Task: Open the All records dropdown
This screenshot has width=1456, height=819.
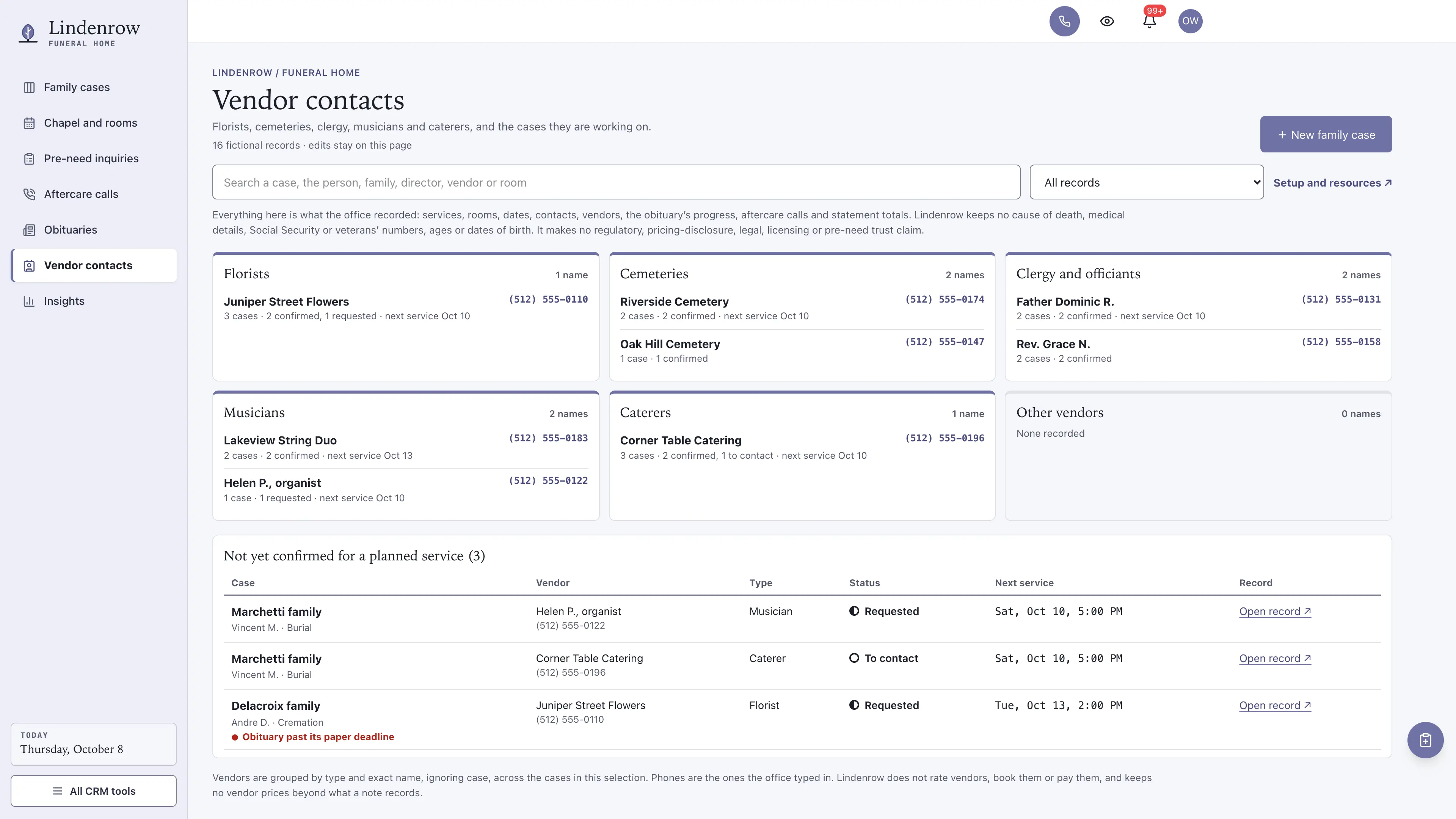Action: 1147,182
